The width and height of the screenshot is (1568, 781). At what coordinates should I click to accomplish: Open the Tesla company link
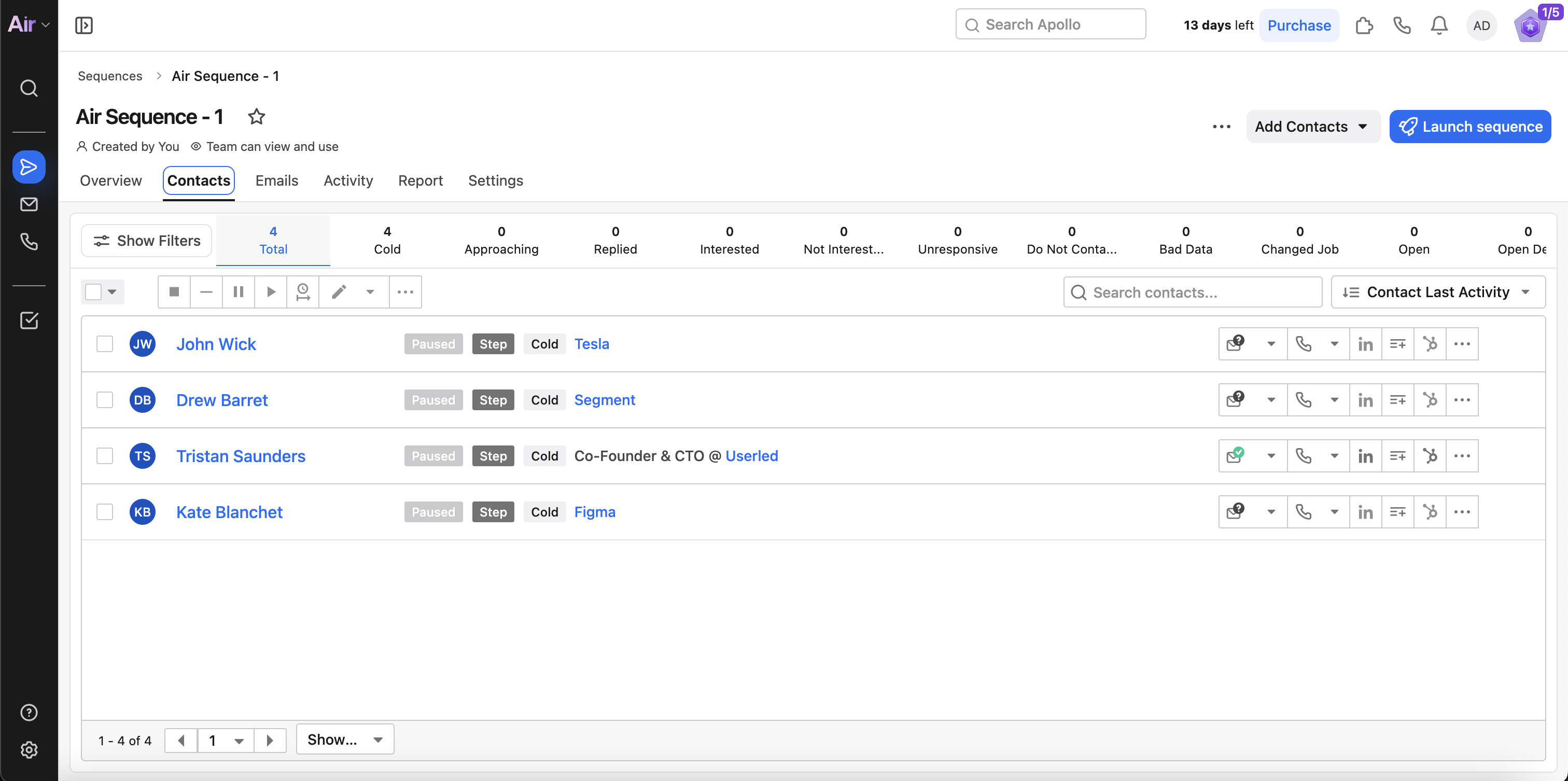[591, 344]
